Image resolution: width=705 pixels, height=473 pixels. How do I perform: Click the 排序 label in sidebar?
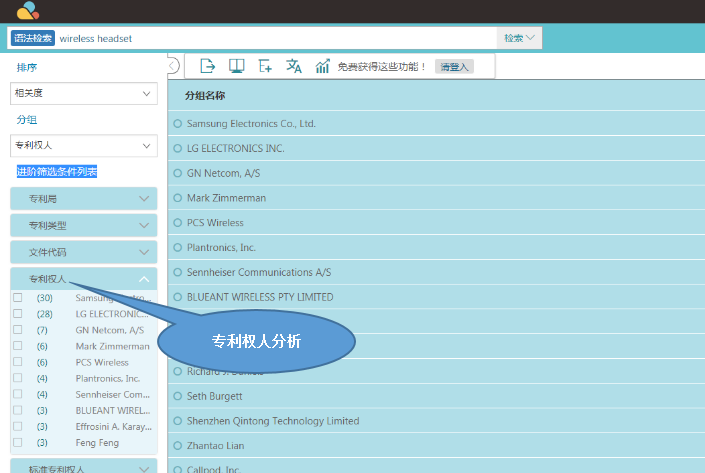point(27,67)
